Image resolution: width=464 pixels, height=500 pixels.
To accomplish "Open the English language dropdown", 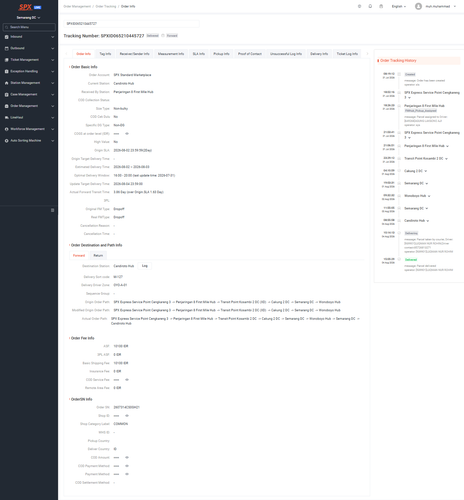I will [399, 6].
